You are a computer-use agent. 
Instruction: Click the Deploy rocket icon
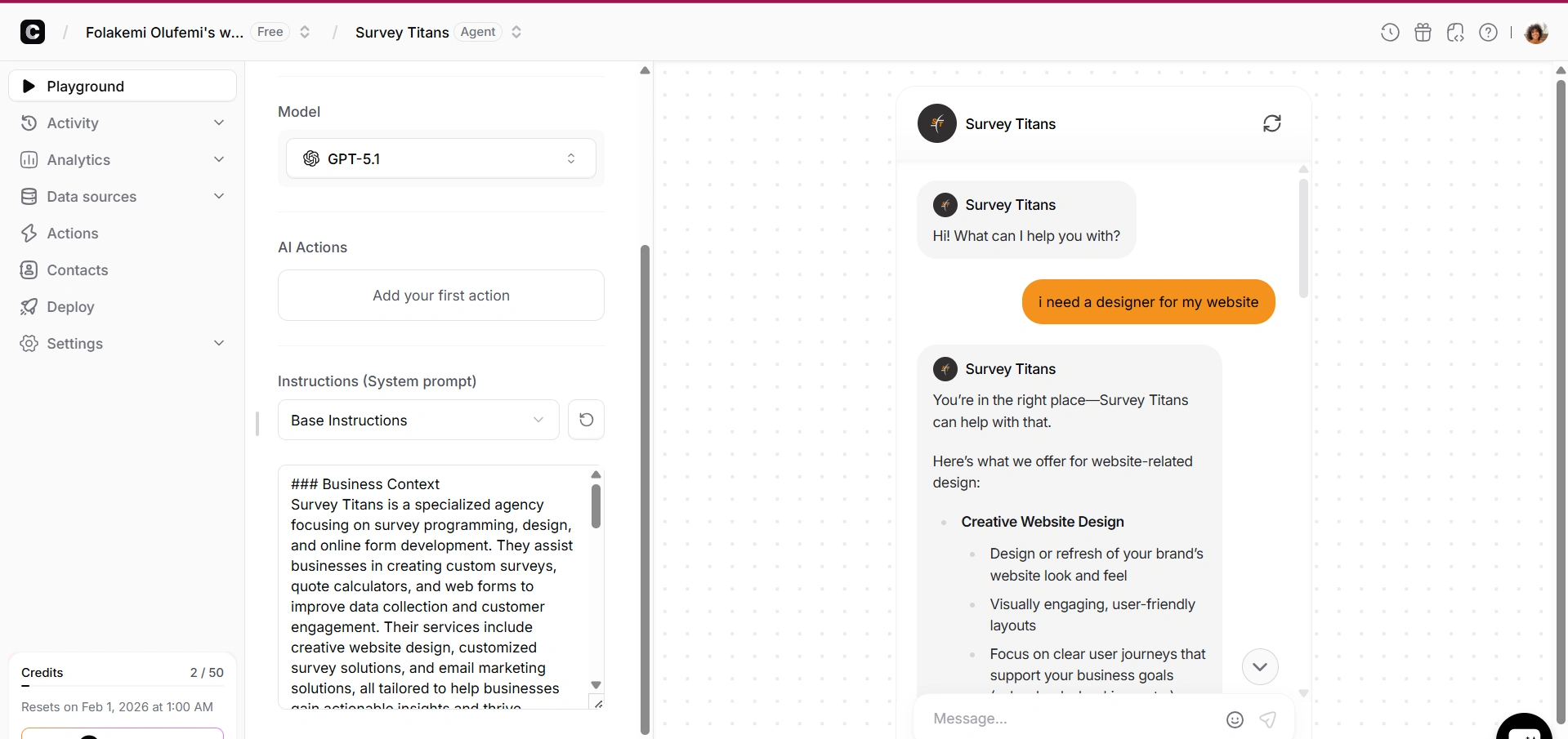pos(29,306)
